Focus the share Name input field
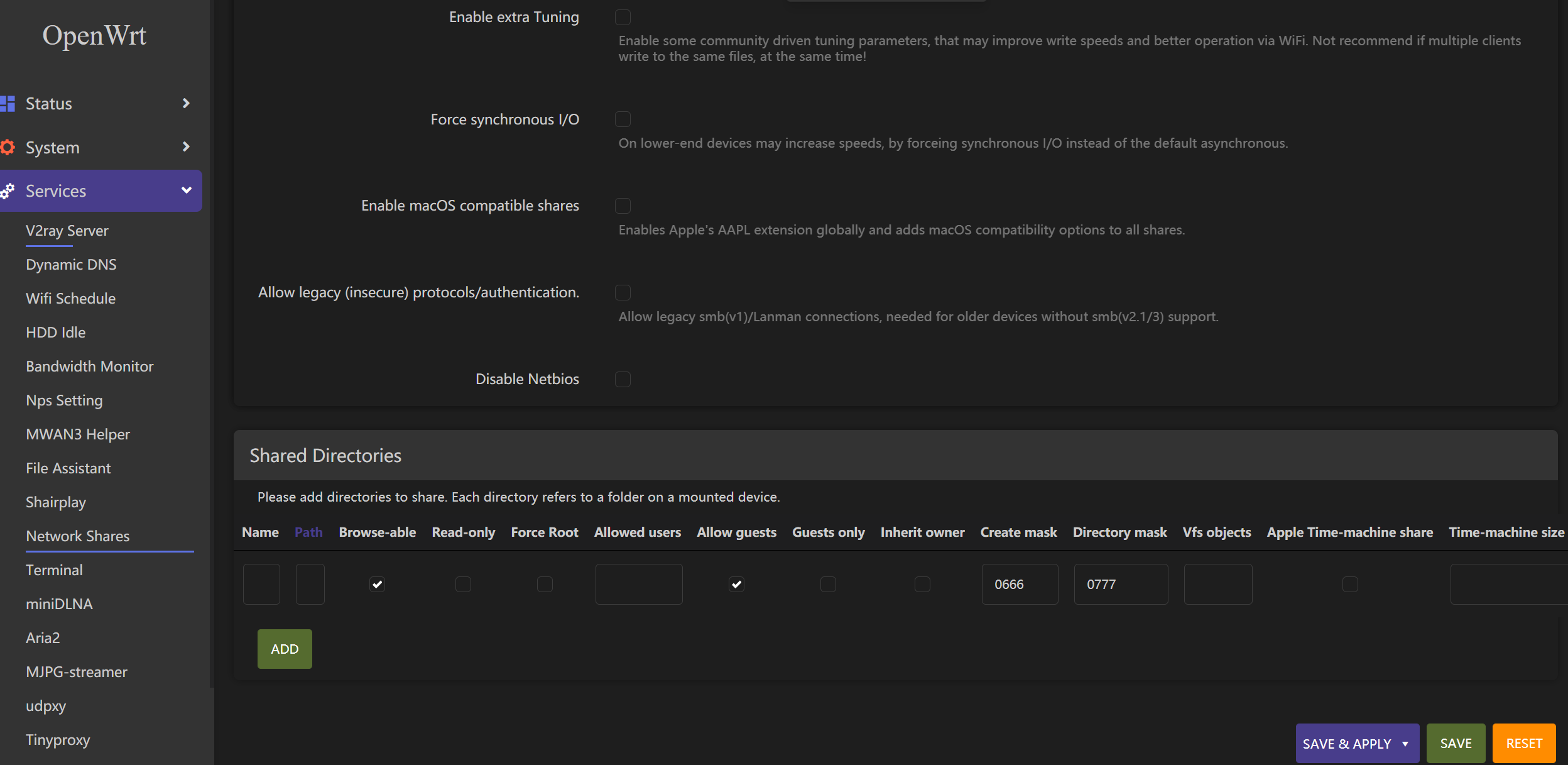The height and width of the screenshot is (765, 1568). (x=261, y=584)
